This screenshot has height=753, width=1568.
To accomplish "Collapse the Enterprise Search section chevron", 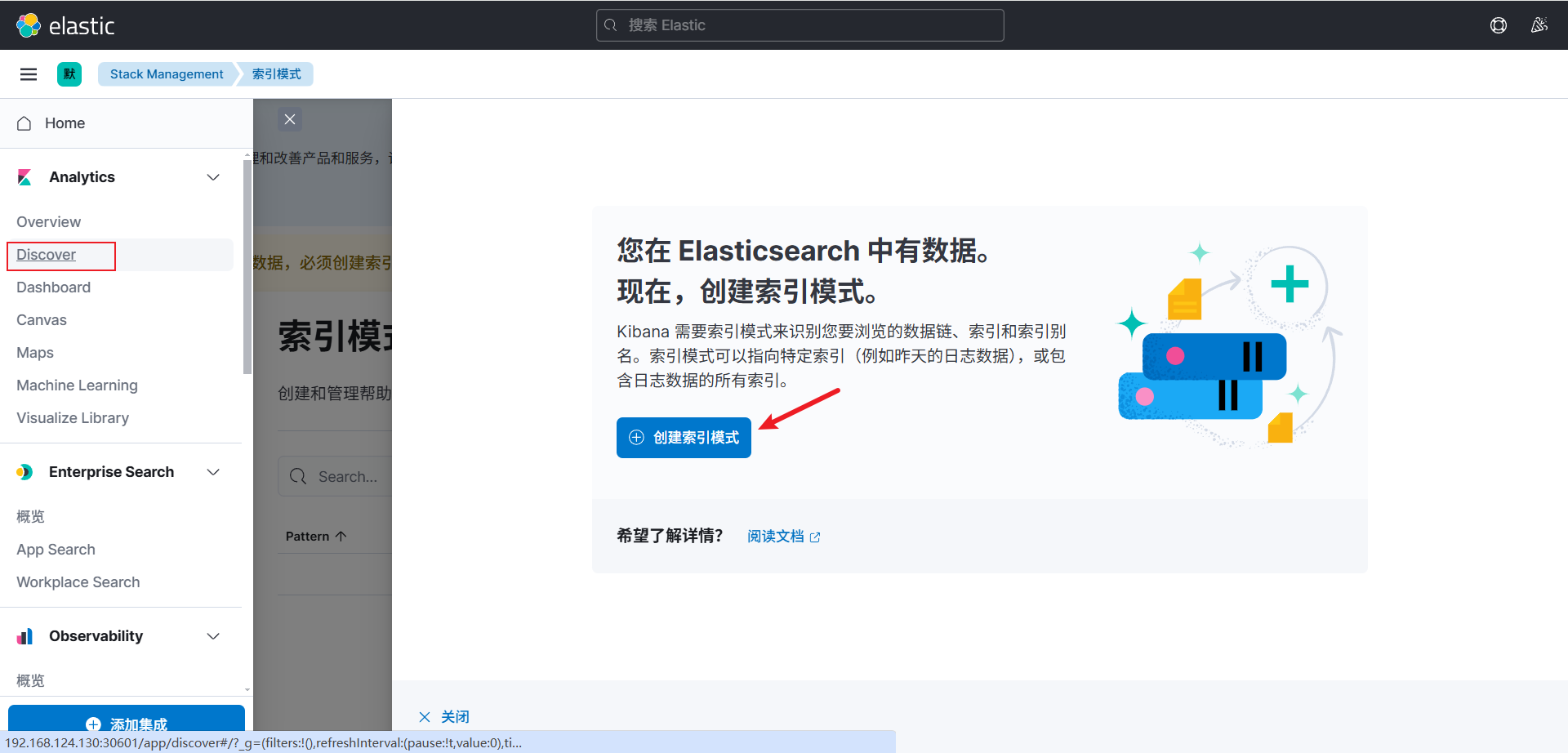I will [213, 472].
